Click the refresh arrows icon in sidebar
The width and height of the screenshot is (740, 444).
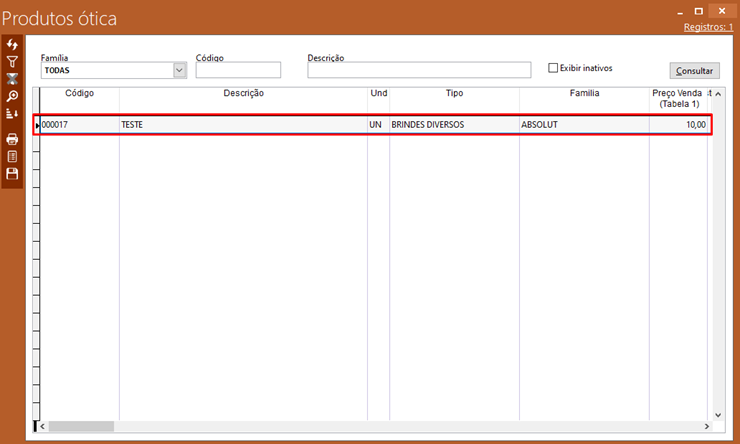click(x=12, y=45)
